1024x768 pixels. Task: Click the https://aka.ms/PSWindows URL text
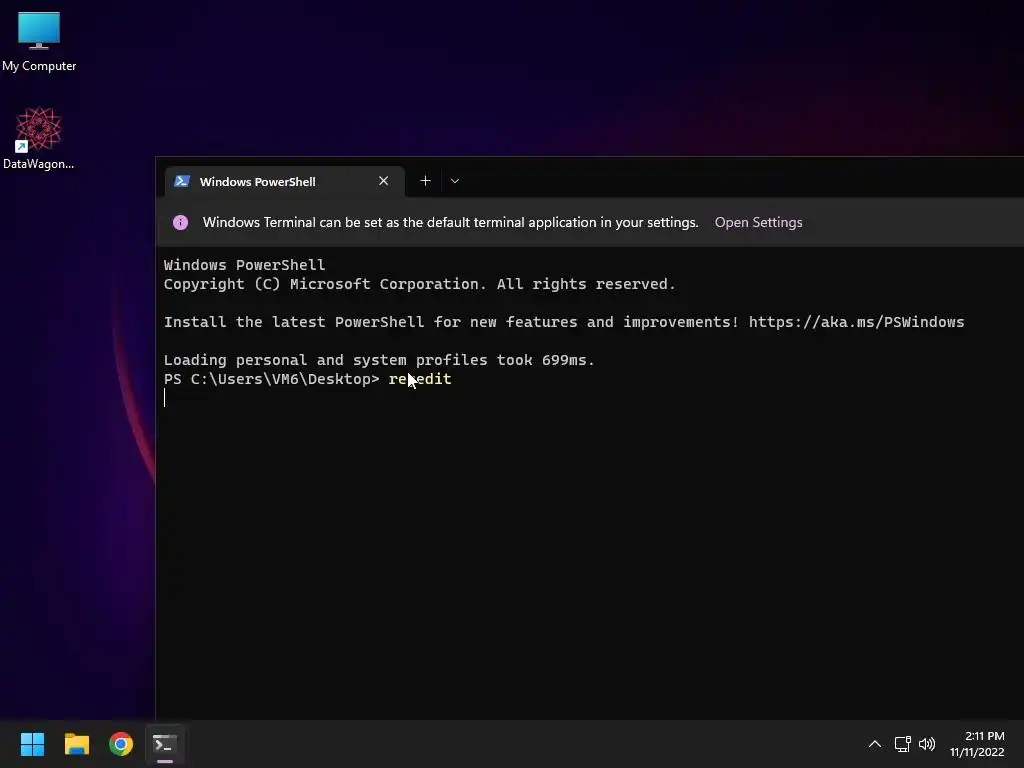(856, 322)
